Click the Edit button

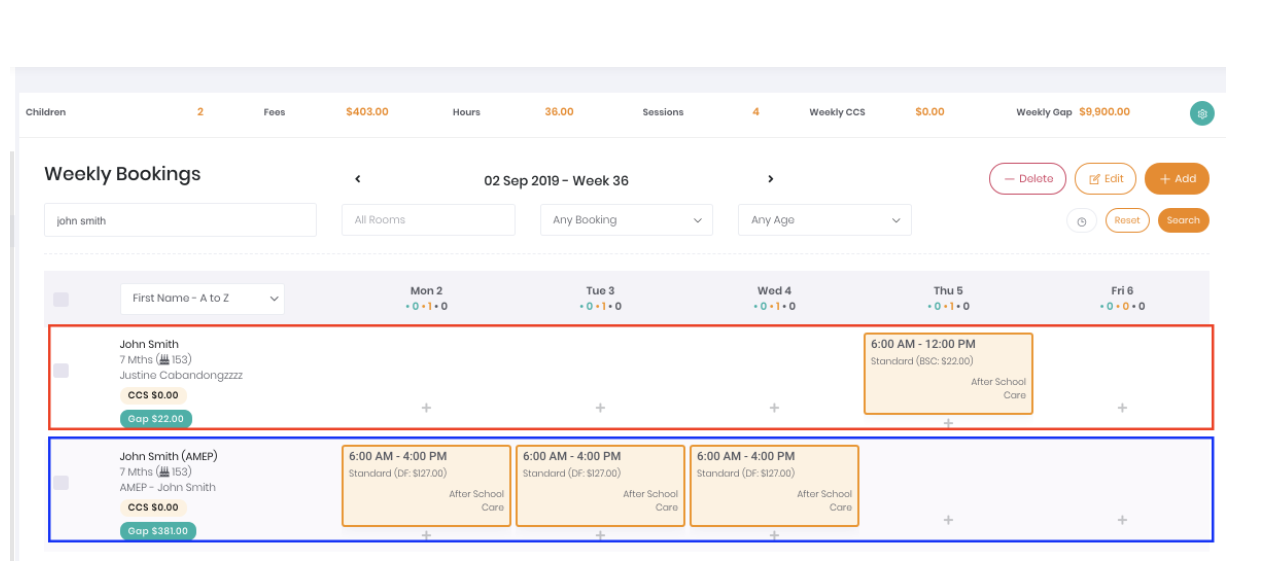[1105, 179]
